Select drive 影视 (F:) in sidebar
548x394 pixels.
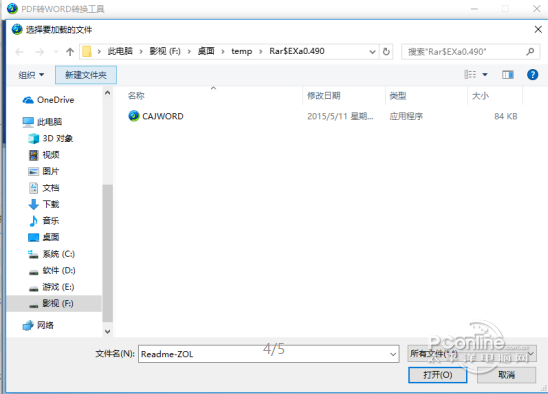54,303
